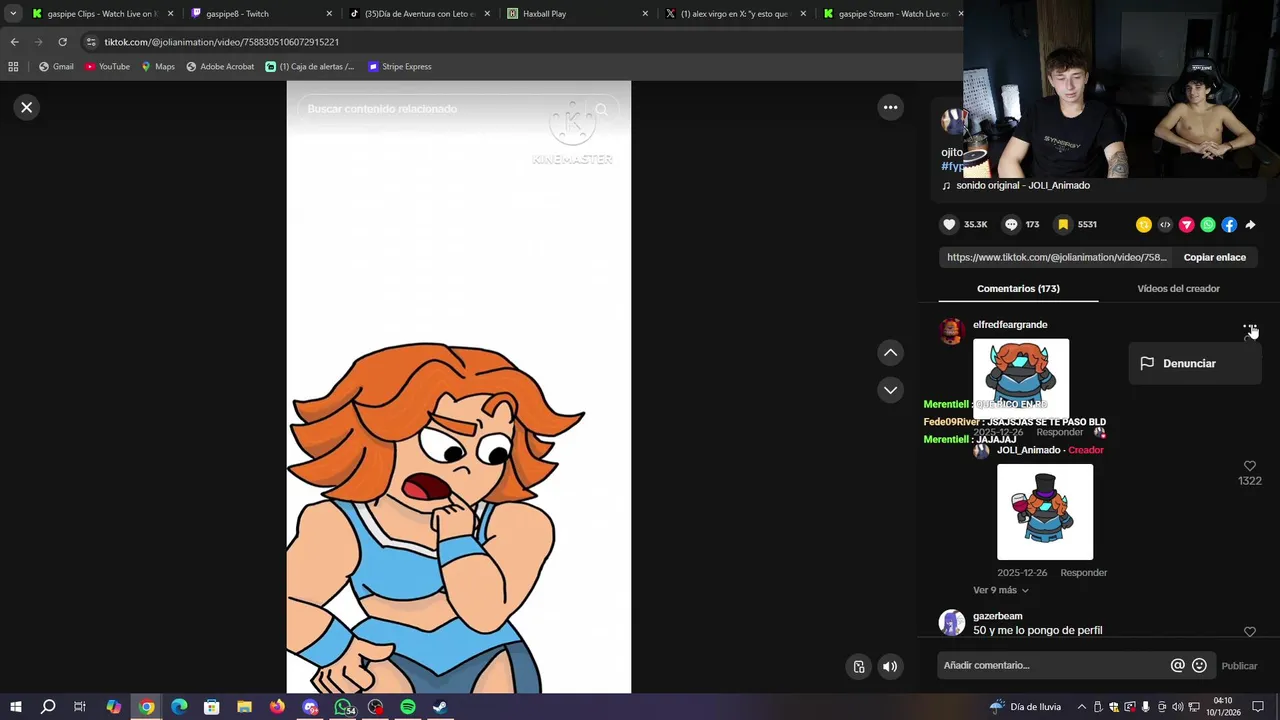Expand Ver 9 más replies
The image size is (1280, 720).
(1000, 590)
